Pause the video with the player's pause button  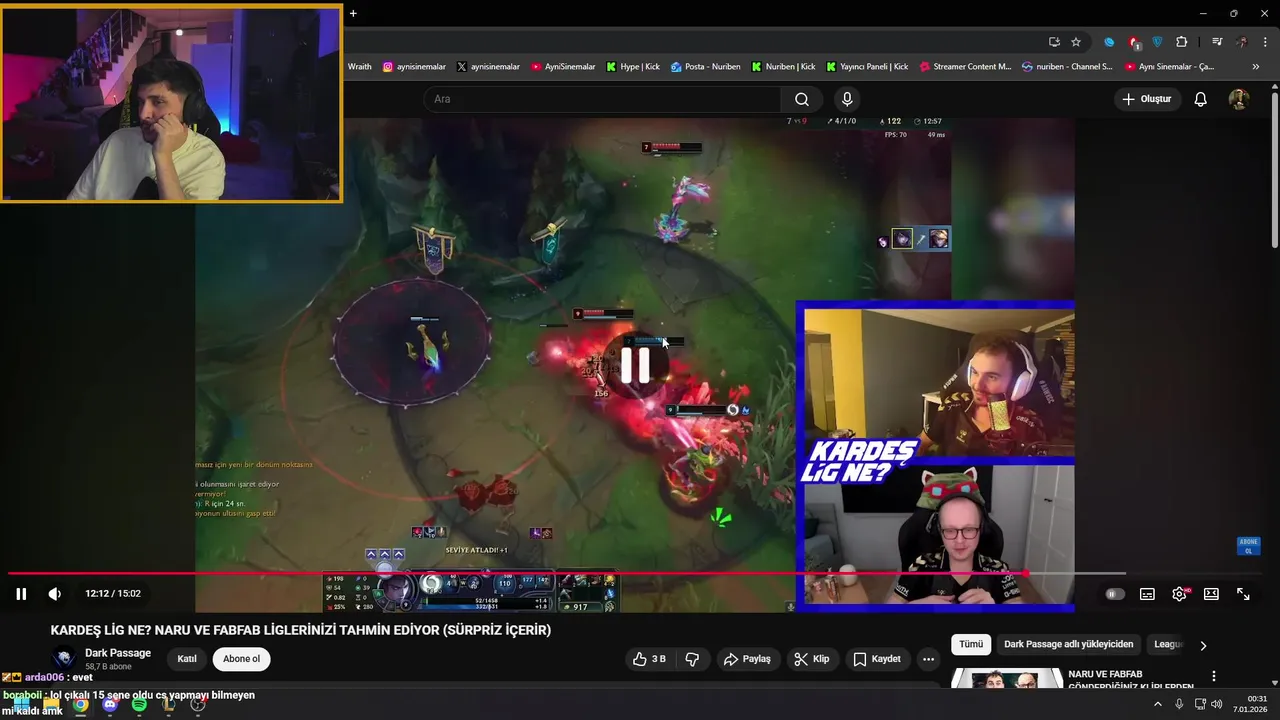(x=21, y=594)
